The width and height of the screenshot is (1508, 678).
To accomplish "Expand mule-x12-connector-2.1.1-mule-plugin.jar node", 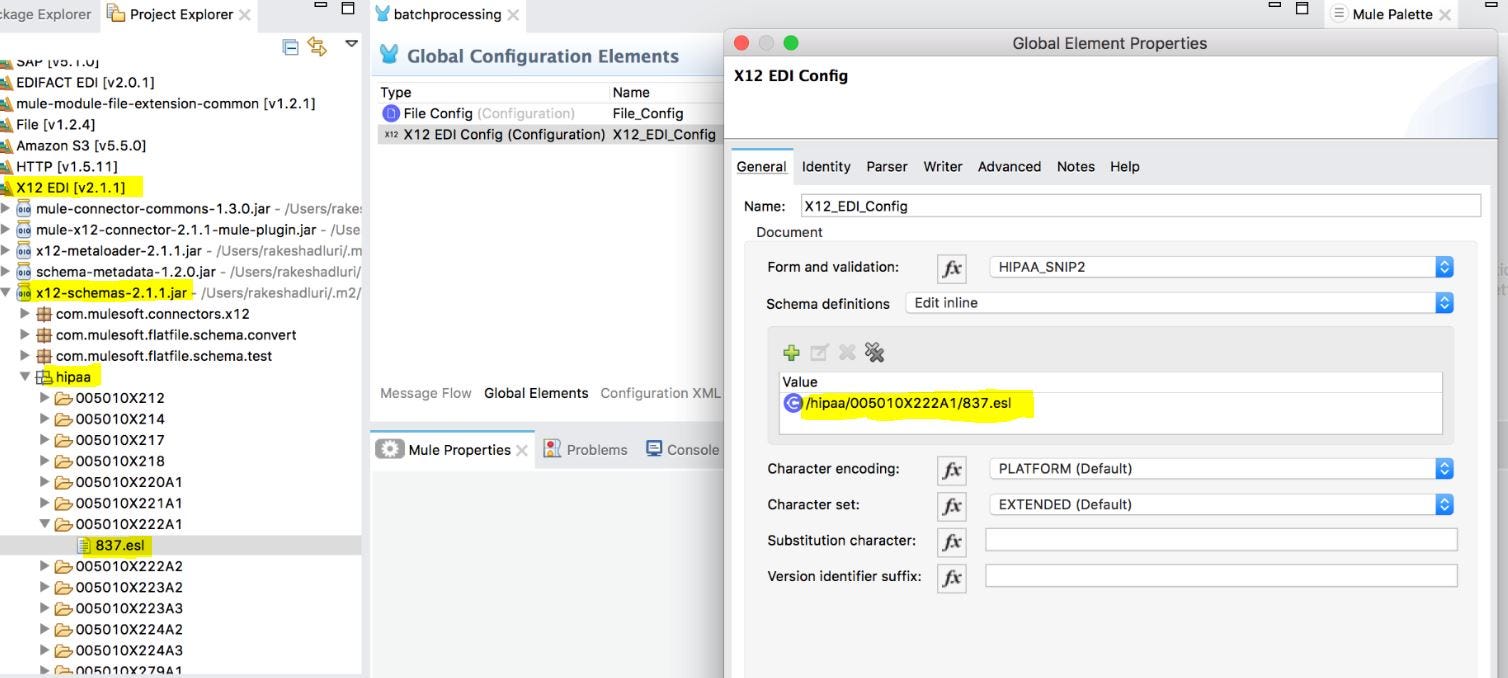I will (6, 229).
